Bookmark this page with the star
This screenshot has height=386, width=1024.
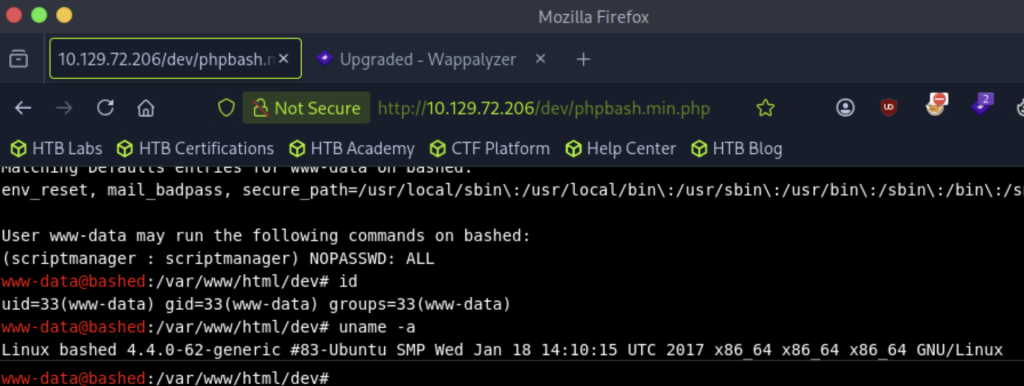[765, 108]
